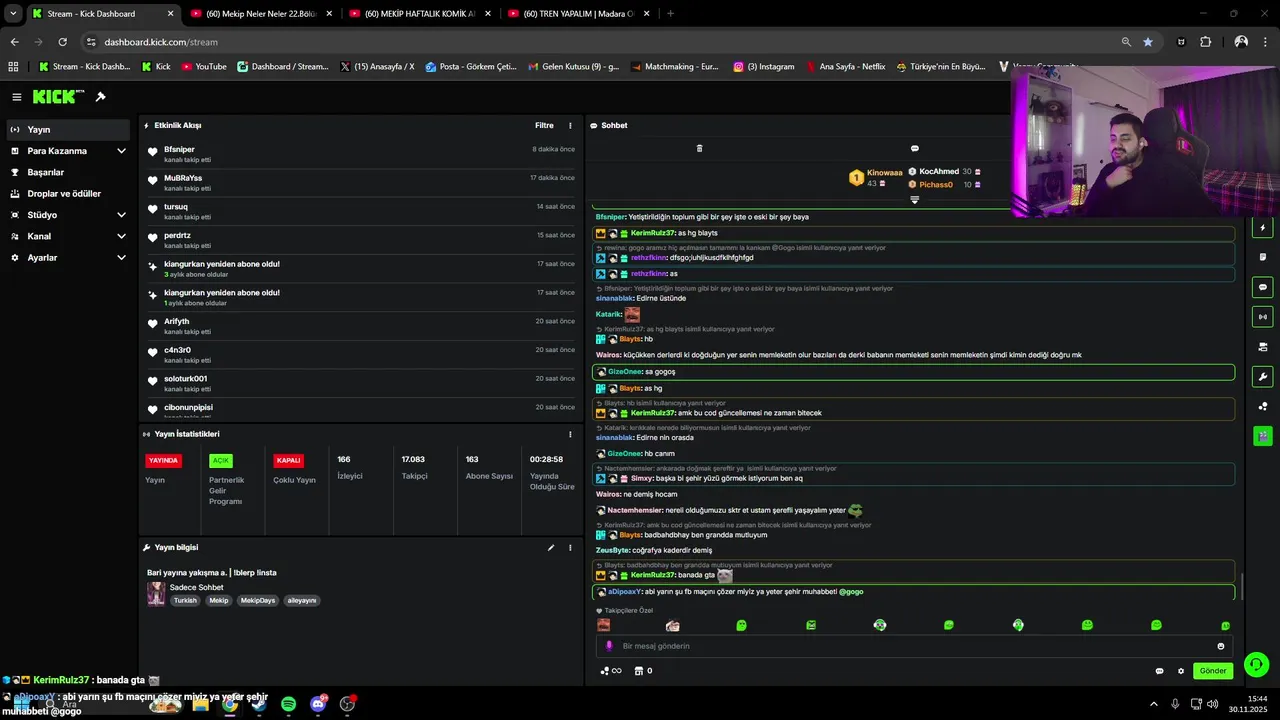Image resolution: width=1280 pixels, height=720 pixels.
Task: Click the AÇIK partnership status badge
Action: (221, 461)
